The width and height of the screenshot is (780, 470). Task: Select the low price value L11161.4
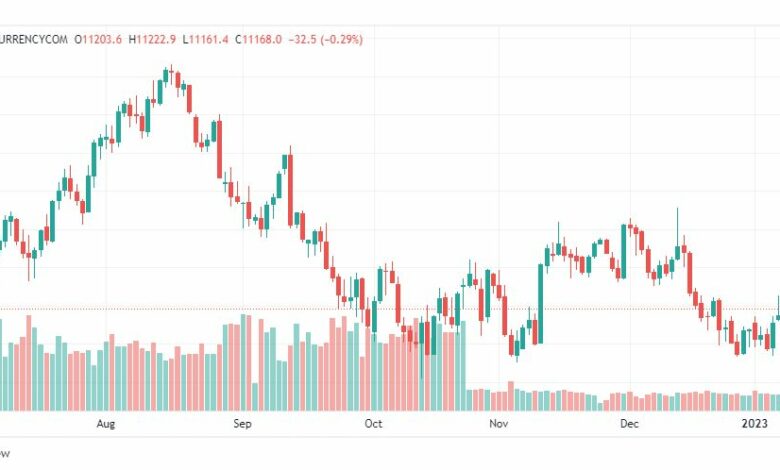click(205, 39)
